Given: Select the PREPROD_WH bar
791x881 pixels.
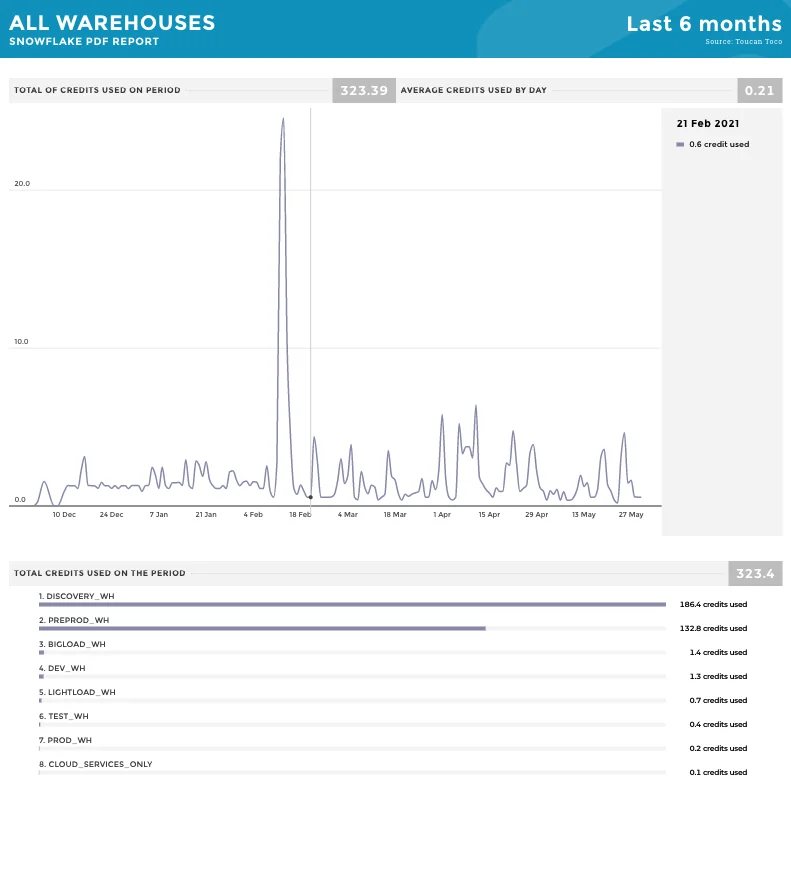Looking at the screenshot, I should [262, 628].
